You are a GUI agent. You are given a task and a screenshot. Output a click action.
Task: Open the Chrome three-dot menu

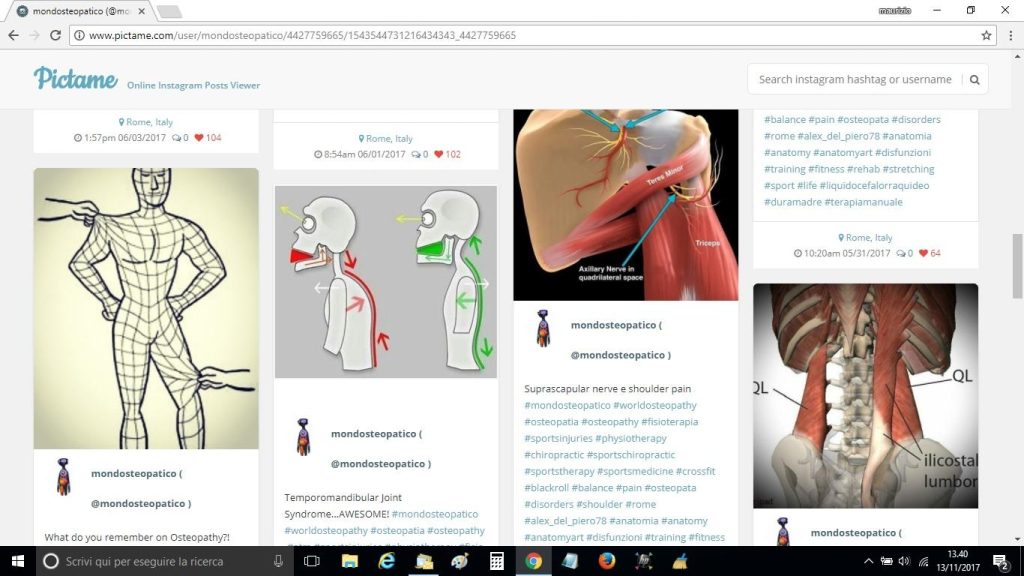(x=1010, y=35)
